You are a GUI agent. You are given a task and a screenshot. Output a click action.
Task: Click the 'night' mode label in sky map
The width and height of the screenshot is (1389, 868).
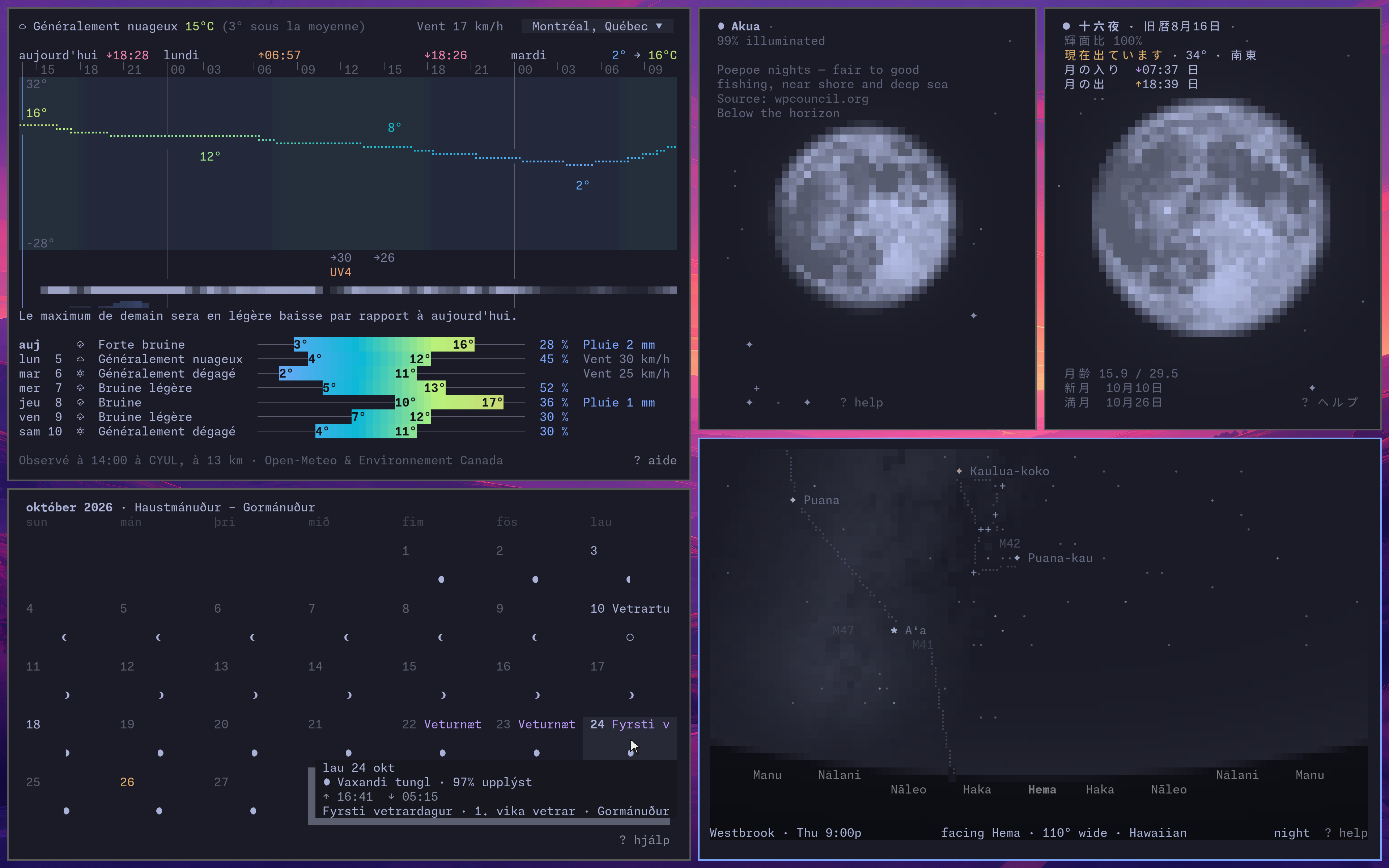tap(1291, 833)
